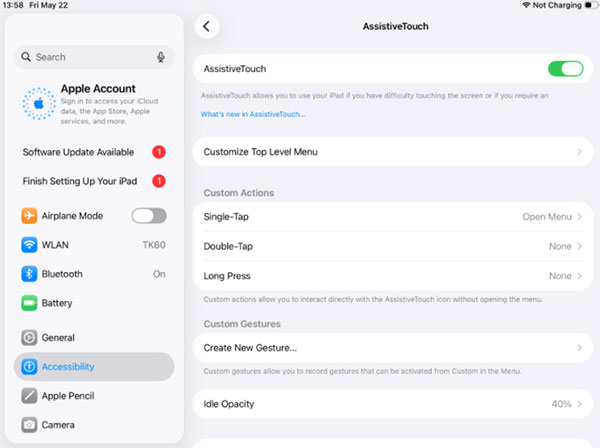Tap the TK60 network name
Image resolution: width=600 pixels, height=448 pixels.
pos(154,245)
